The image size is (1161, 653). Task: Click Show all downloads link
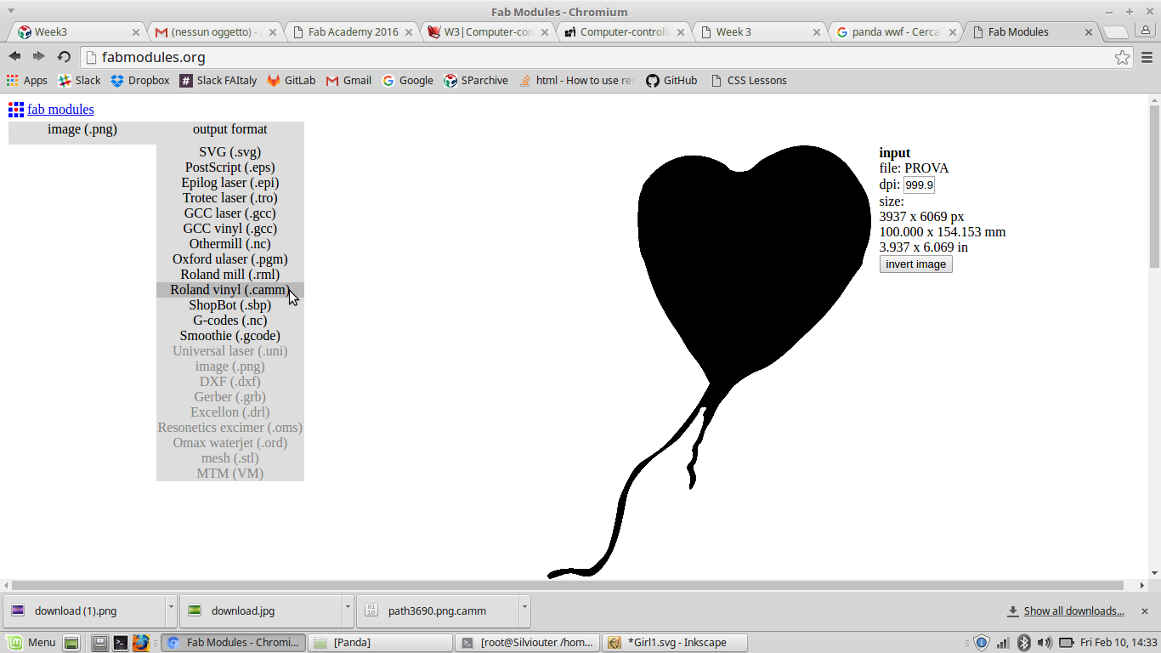pyautogui.click(x=1073, y=611)
